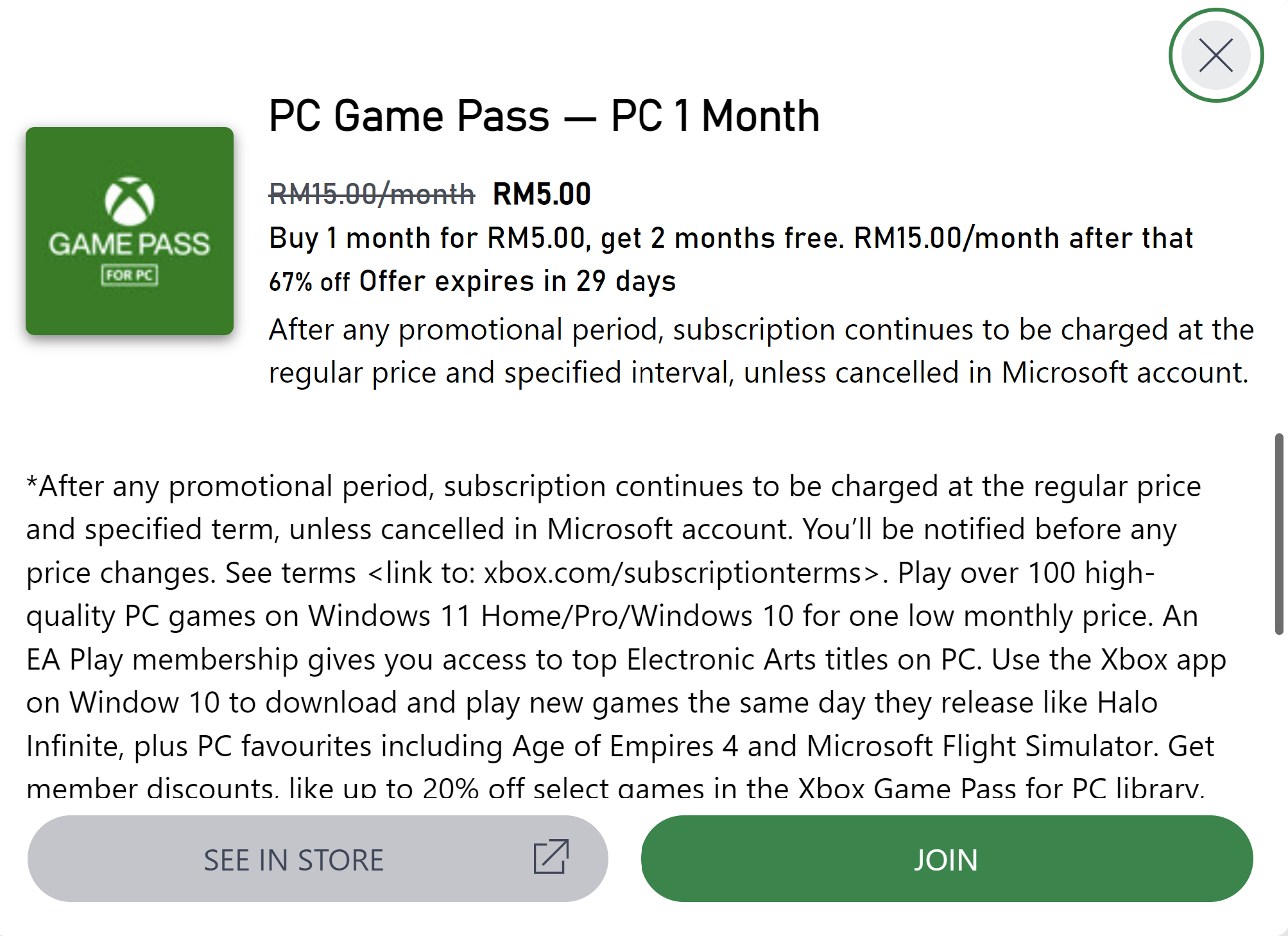
Task: Click the X dismiss icon in green circle
Action: click(x=1216, y=55)
